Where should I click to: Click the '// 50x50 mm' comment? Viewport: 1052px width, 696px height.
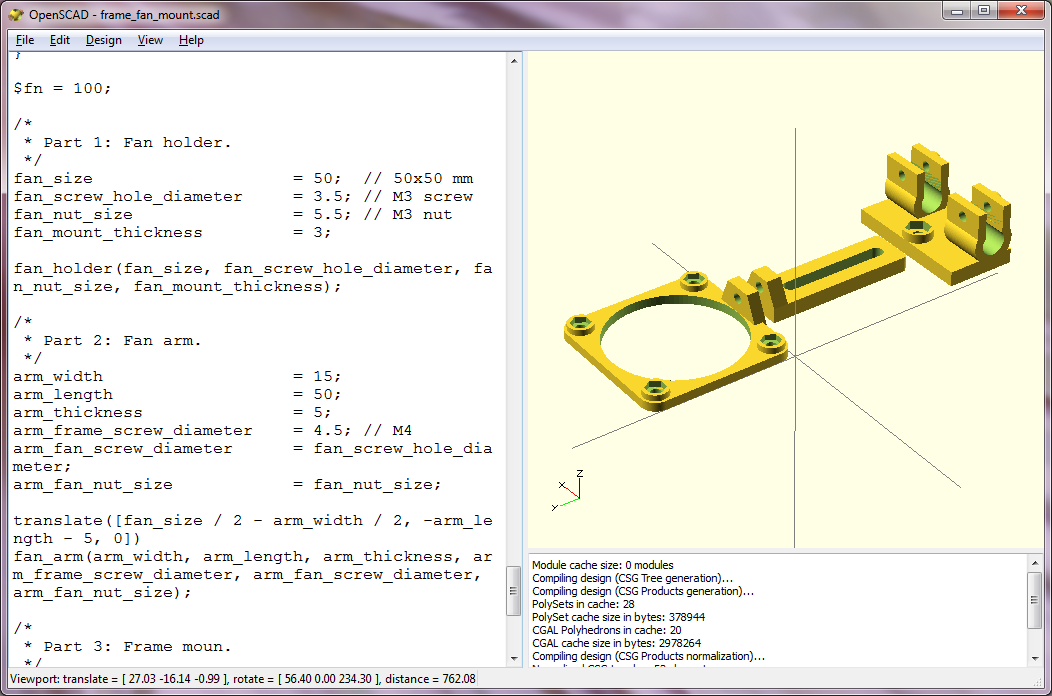click(x=418, y=179)
